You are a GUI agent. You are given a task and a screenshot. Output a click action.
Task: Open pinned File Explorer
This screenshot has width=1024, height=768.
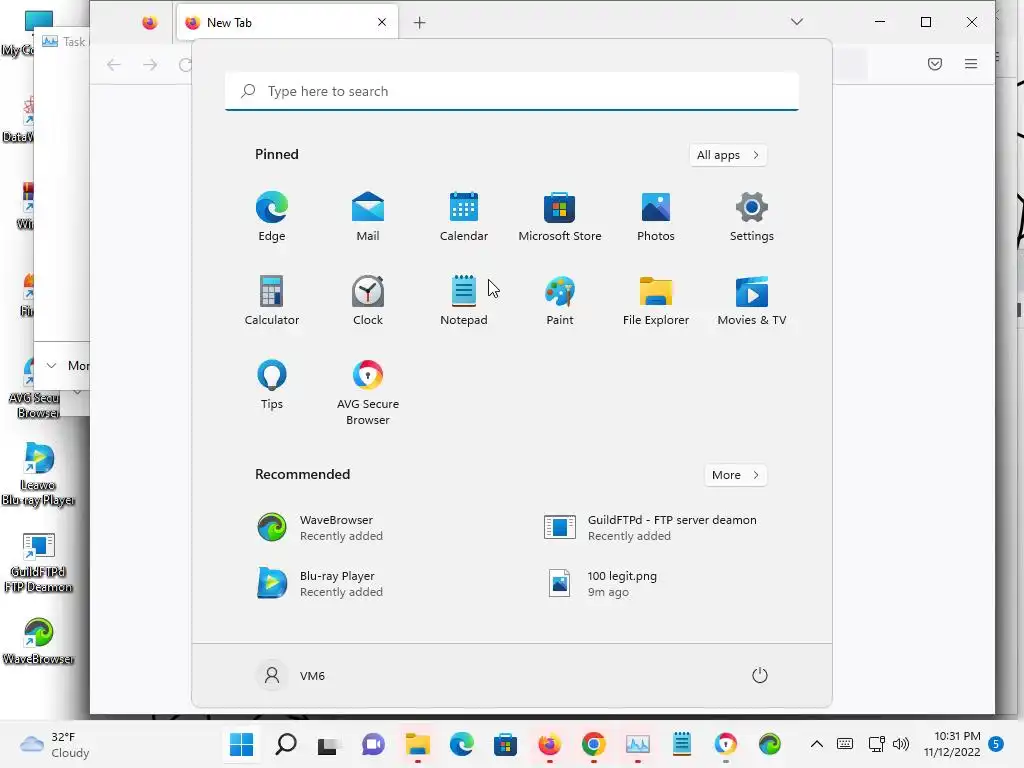[656, 300]
